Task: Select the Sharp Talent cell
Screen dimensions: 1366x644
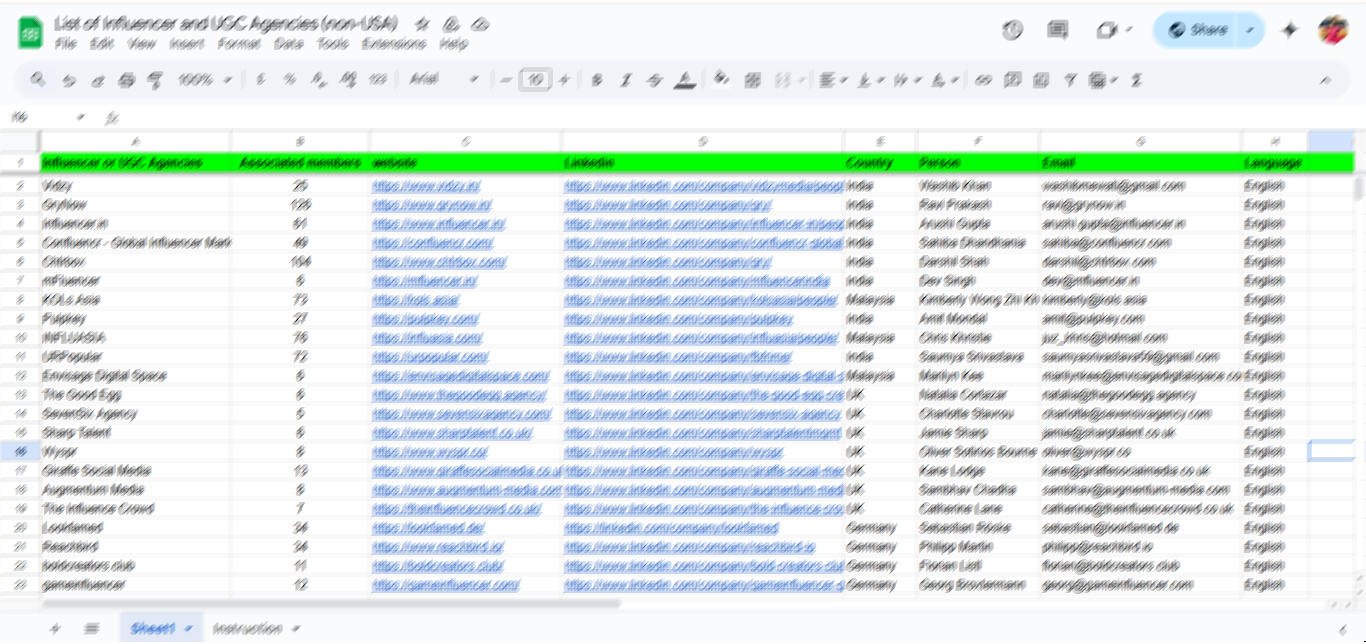Action: point(135,433)
